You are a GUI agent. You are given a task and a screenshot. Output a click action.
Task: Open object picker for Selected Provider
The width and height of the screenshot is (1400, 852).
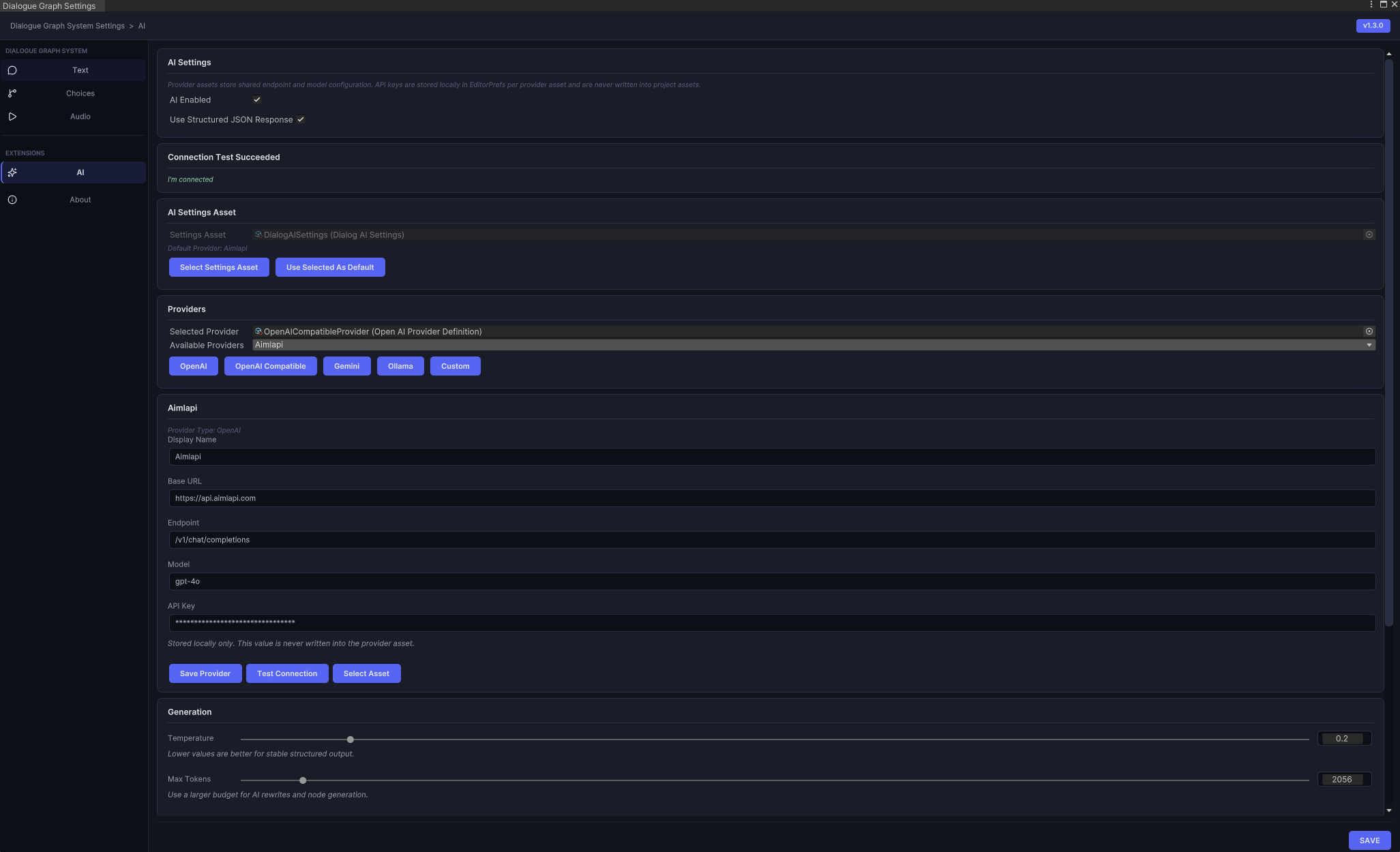pos(1369,331)
